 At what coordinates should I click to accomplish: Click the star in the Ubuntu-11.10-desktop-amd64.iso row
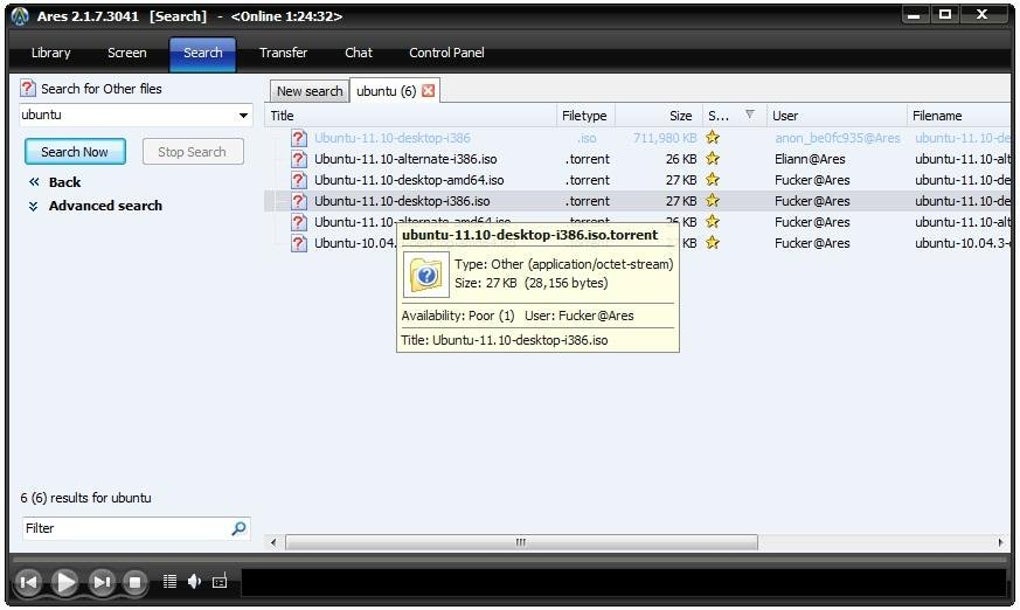713,179
